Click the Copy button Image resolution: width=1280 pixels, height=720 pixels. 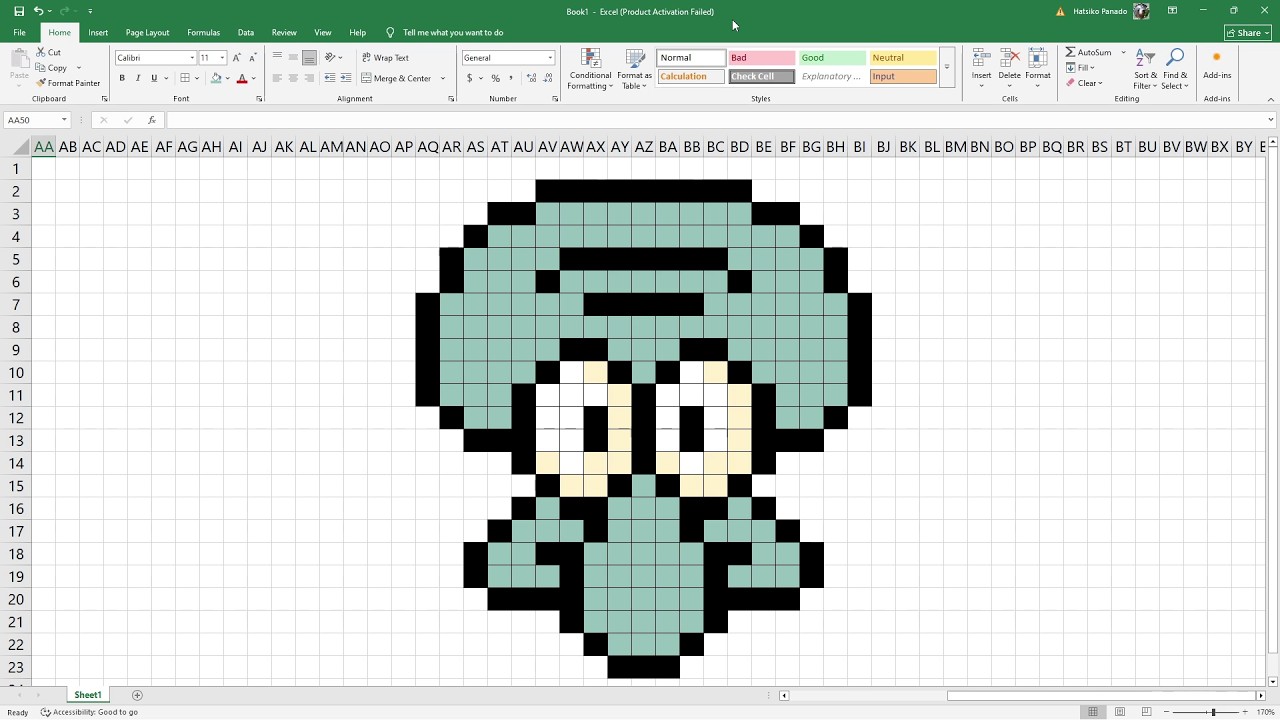tap(52, 68)
